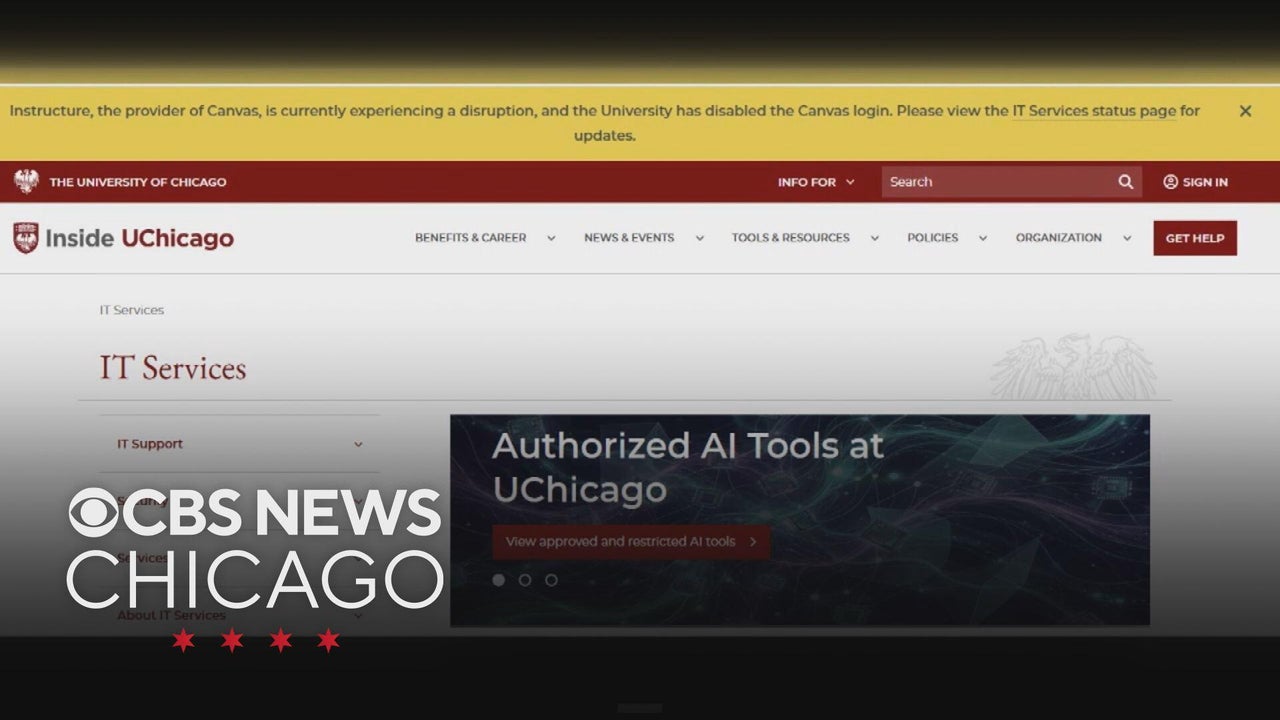Dismiss the Canvas disruption alert banner
This screenshot has width=1280, height=720.
pos(1245,111)
